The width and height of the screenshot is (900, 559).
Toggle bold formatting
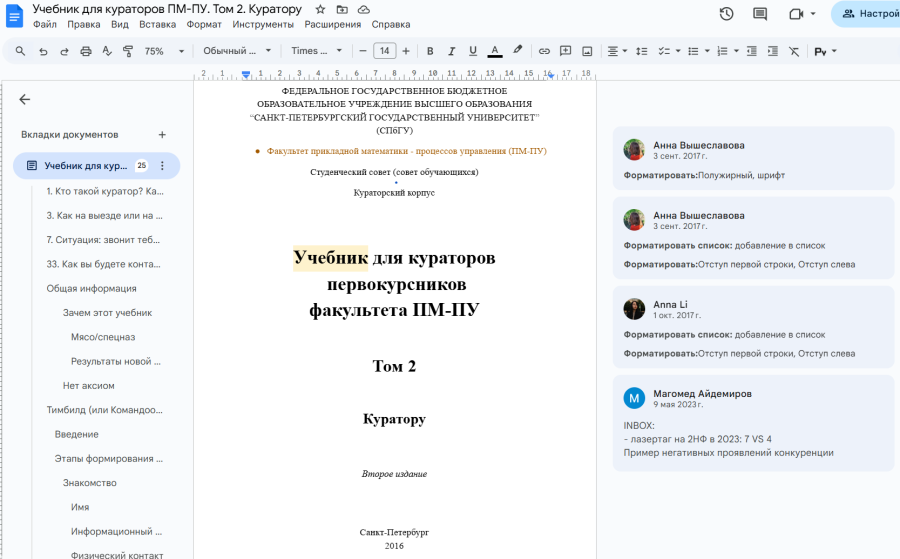coord(430,51)
